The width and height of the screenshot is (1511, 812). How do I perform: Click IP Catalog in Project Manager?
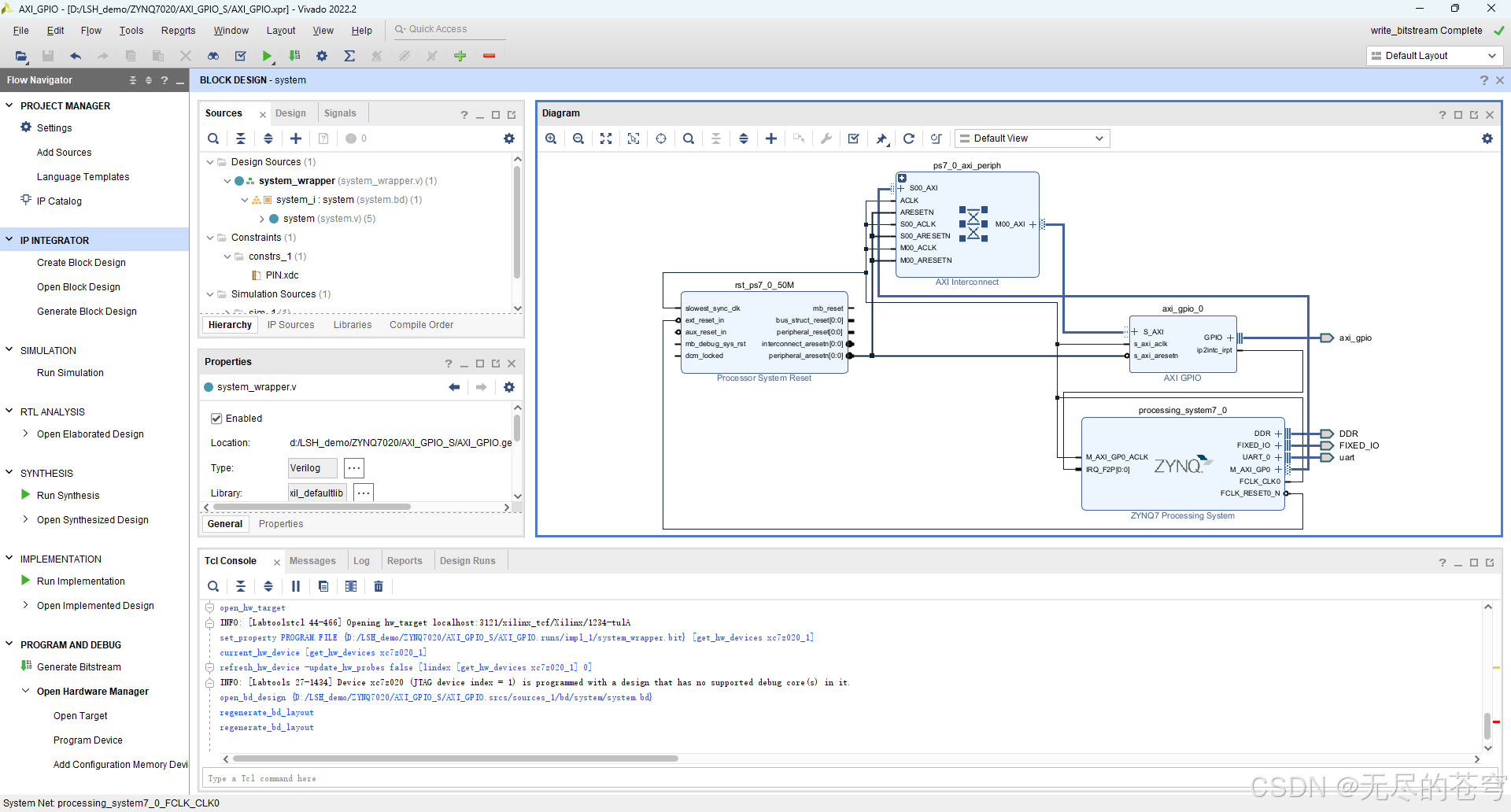pos(59,201)
